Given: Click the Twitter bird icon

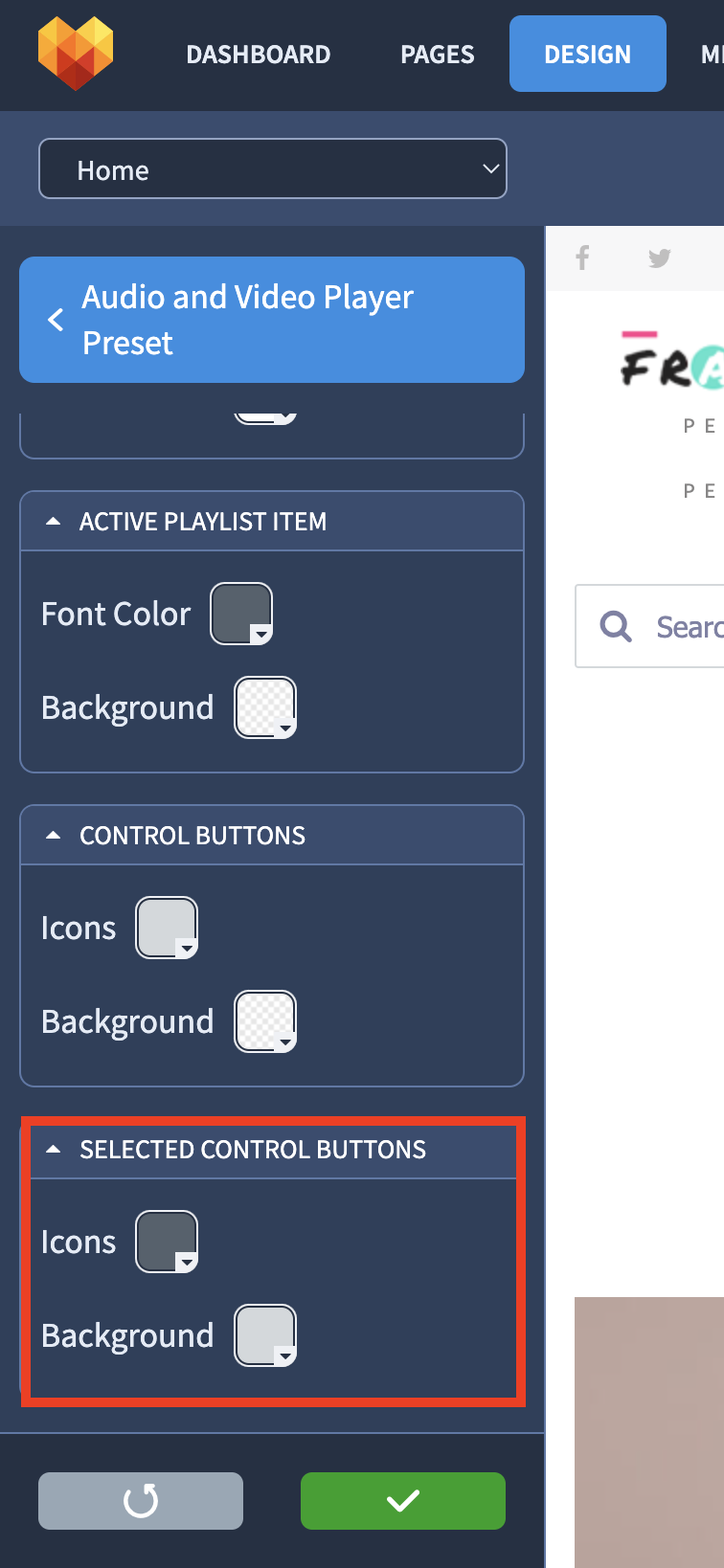Looking at the screenshot, I should point(660,258).
